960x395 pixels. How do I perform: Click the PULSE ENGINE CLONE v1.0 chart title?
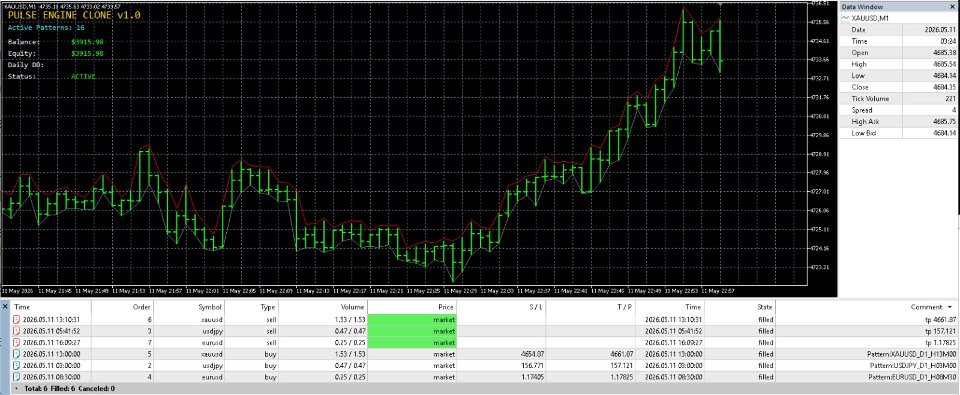point(74,15)
